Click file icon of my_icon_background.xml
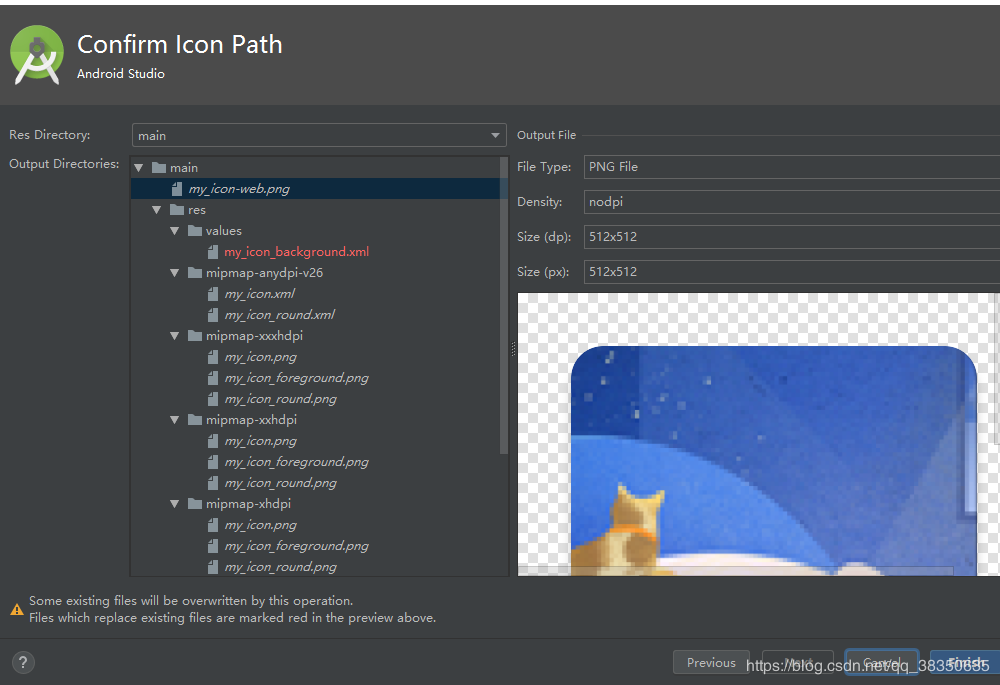 pyautogui.click(x=213, y=252)
